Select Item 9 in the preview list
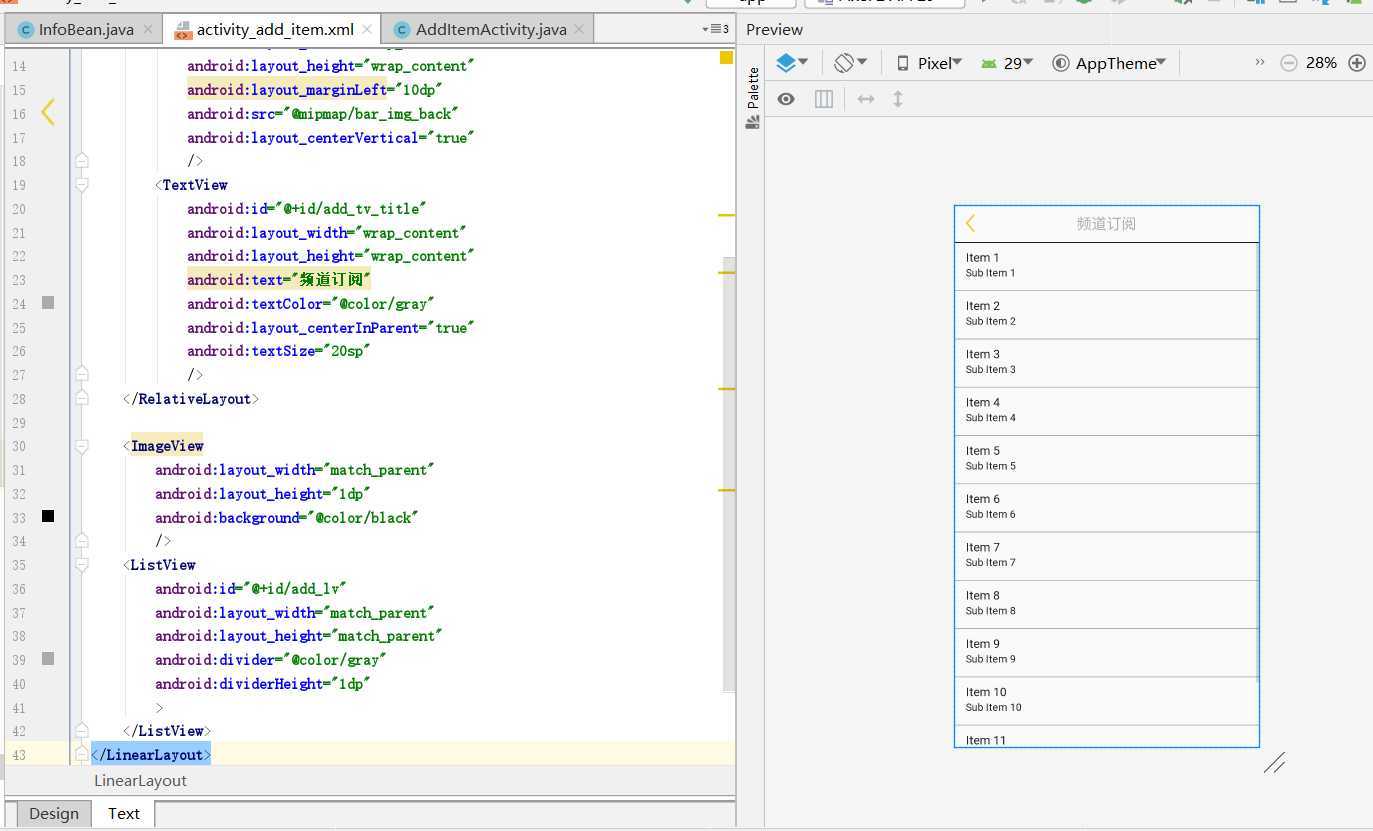1373x831 pixels. pos(1106,652)
